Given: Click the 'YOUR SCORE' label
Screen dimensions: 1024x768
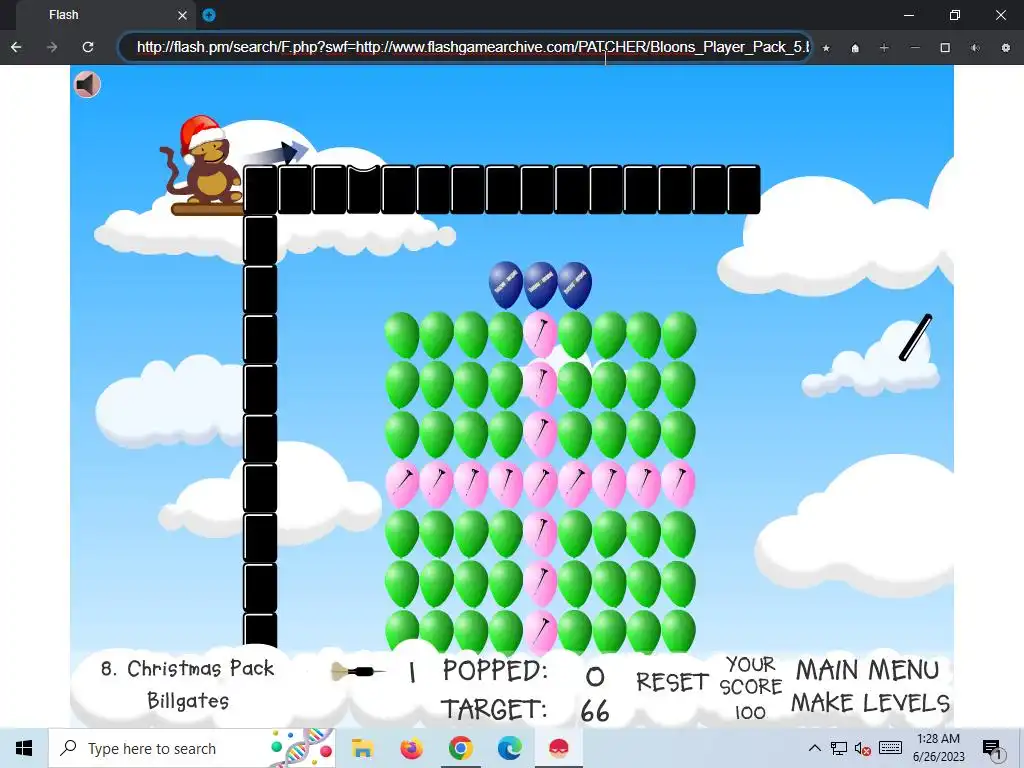Looking at the screenshot, I should pyautogui.click(x=750, y=675).
